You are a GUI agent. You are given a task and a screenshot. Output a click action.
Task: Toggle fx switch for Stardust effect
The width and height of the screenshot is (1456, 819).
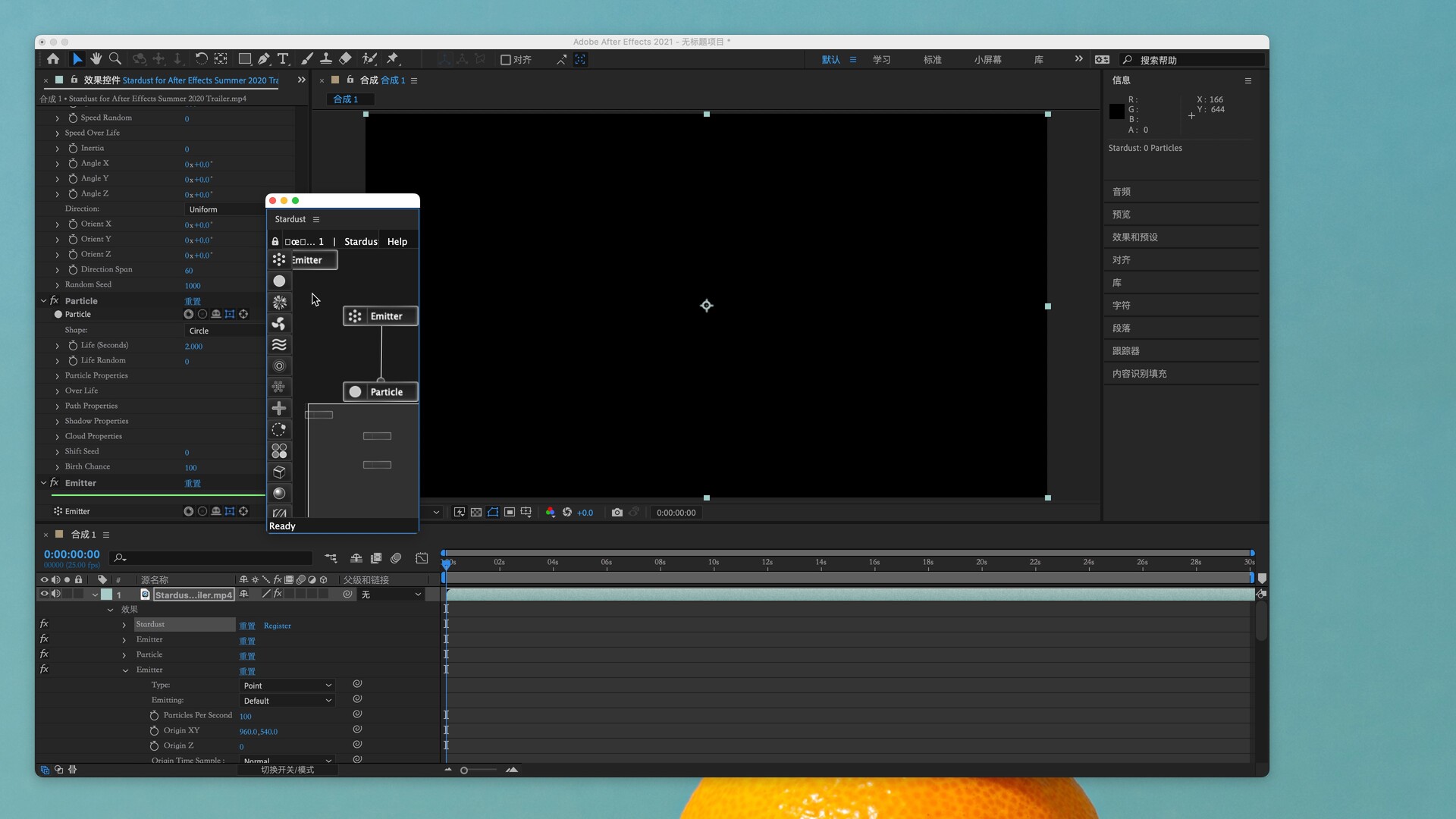tap(44, 623)
